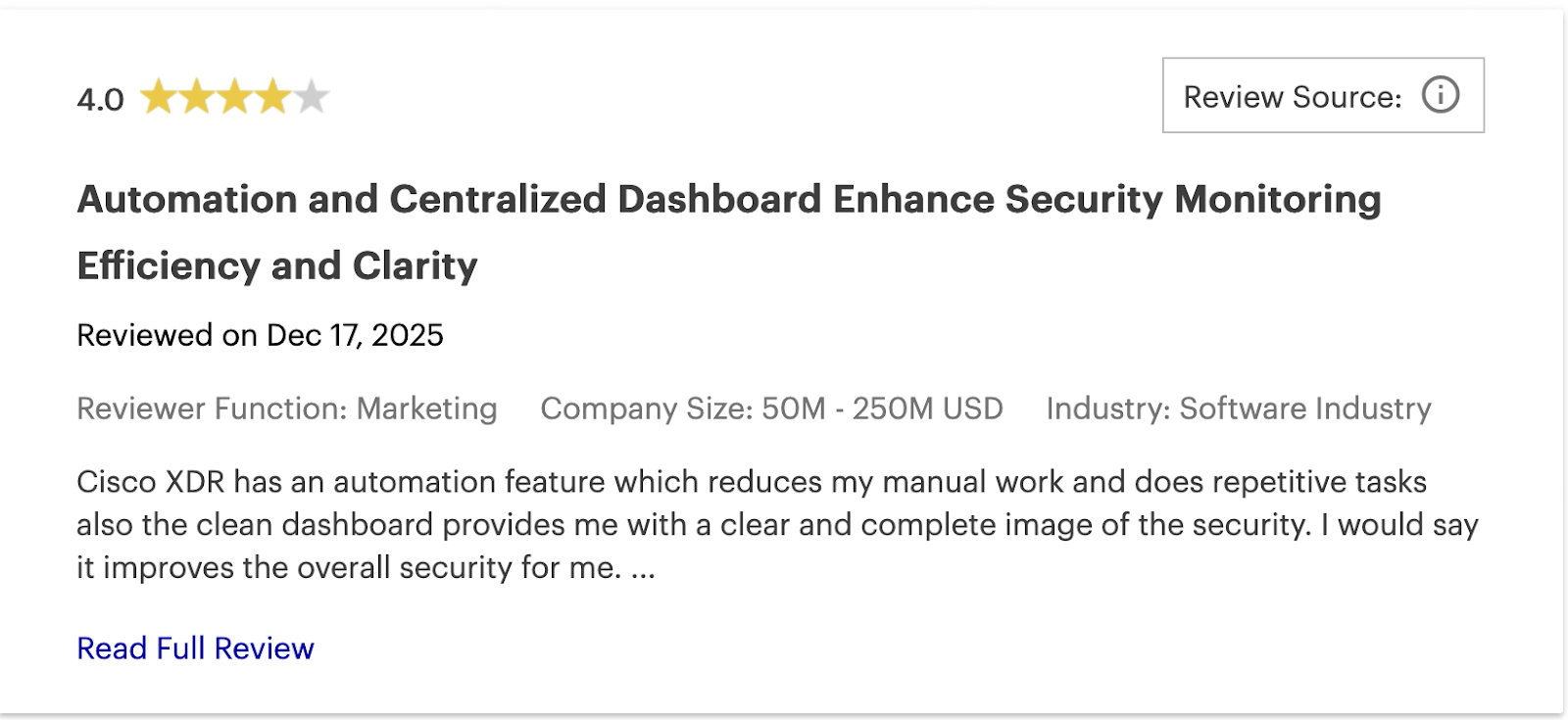Click the fifth gray unfilled star
1568x720 pixels.
pyautogui.click(x=310, y=94)
